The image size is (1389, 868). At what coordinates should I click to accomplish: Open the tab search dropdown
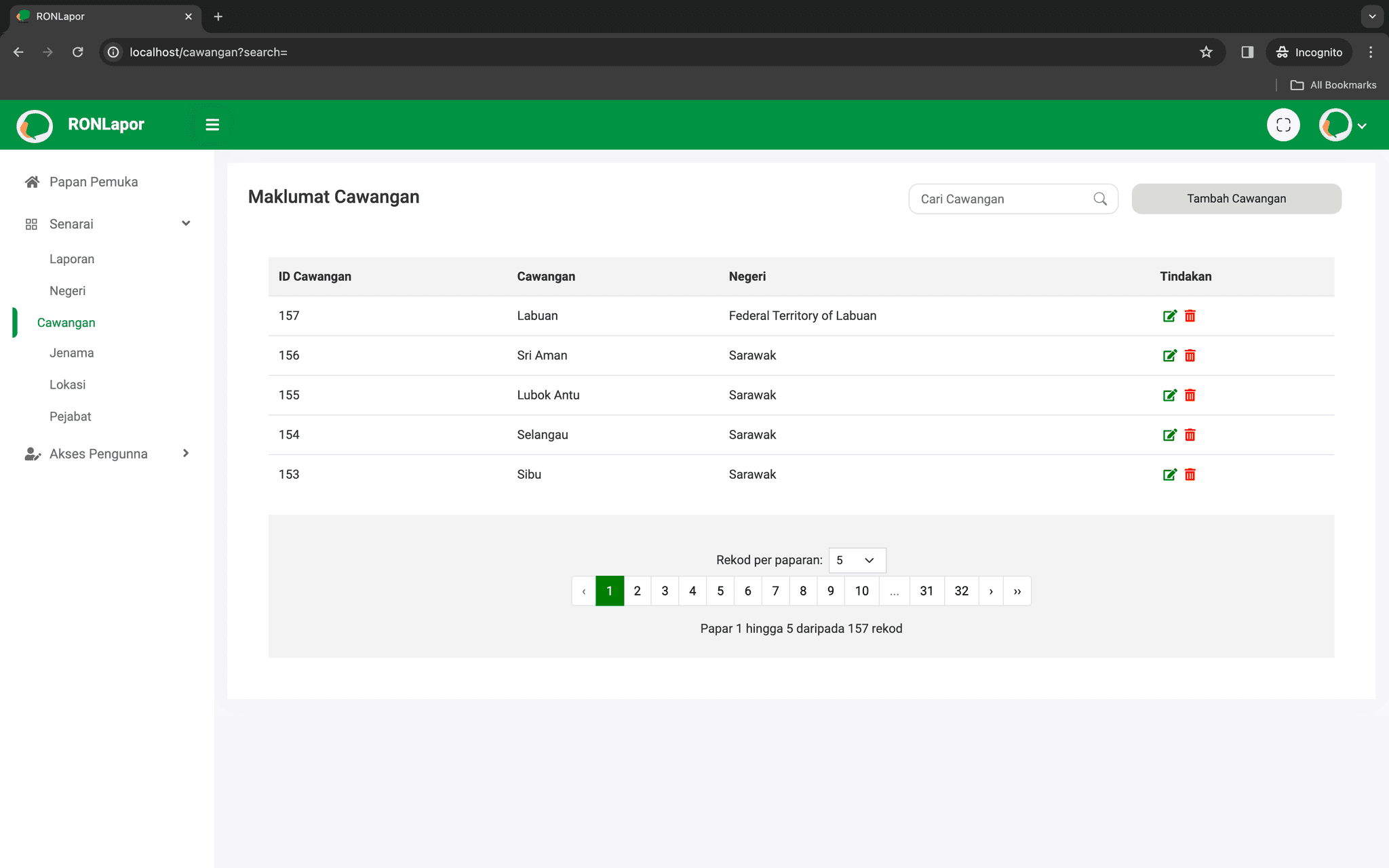pos(1372,16)
